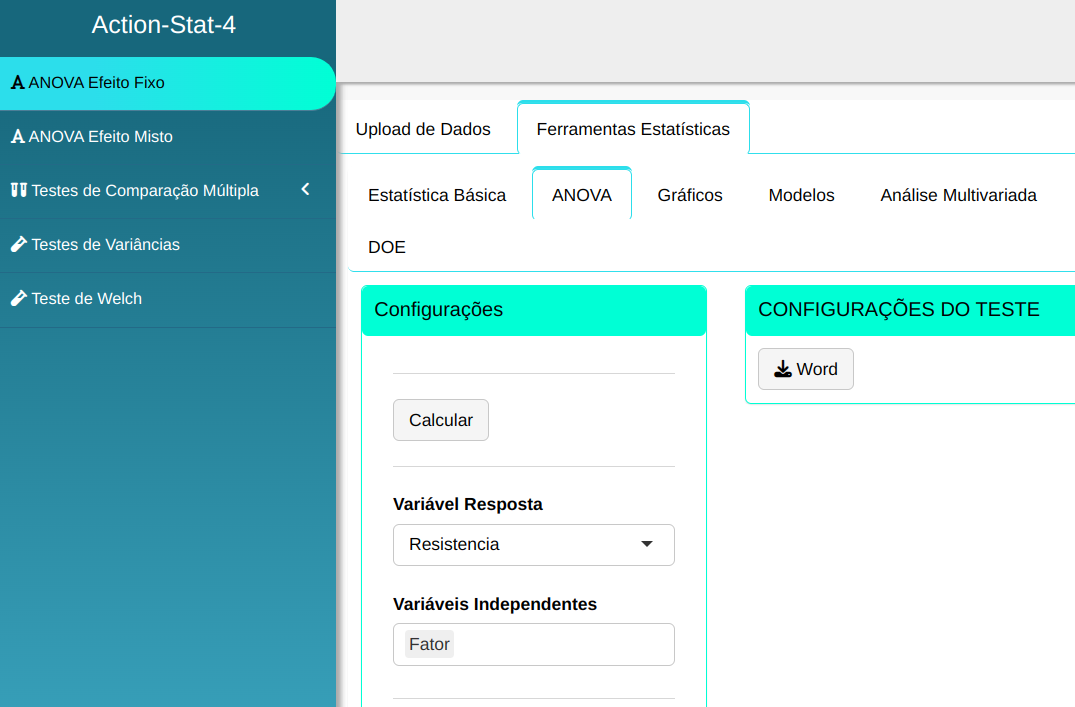
Task: Switch to Upload de Dados tab
Action: pyautogui.click(x=423, y=129)
